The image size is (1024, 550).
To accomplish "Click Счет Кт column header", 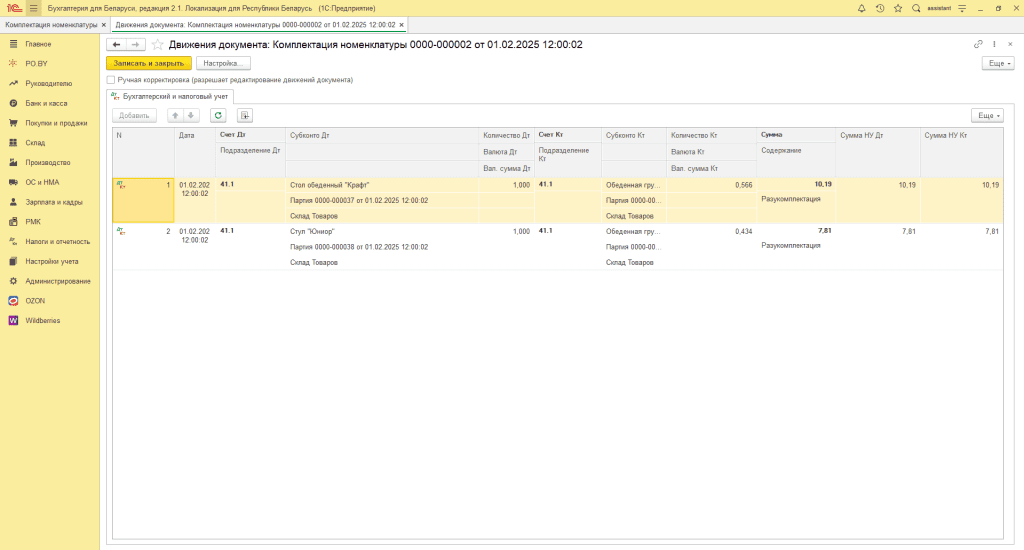I will tap(568, 135).
